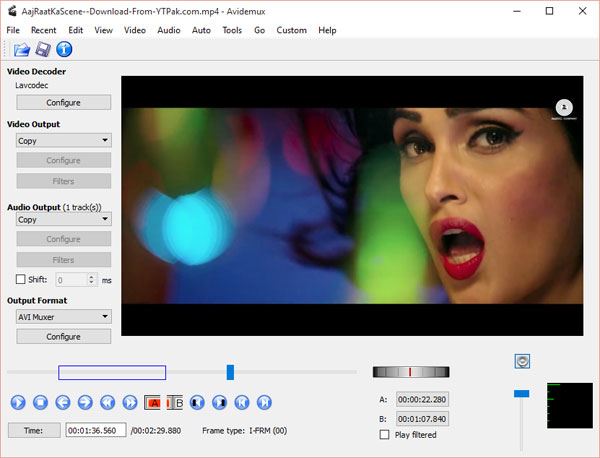Image resolution: width=600 pixels, height=458 pixels.
Task: Click the jog shuttle wheel control
Action: coord(411,372)
